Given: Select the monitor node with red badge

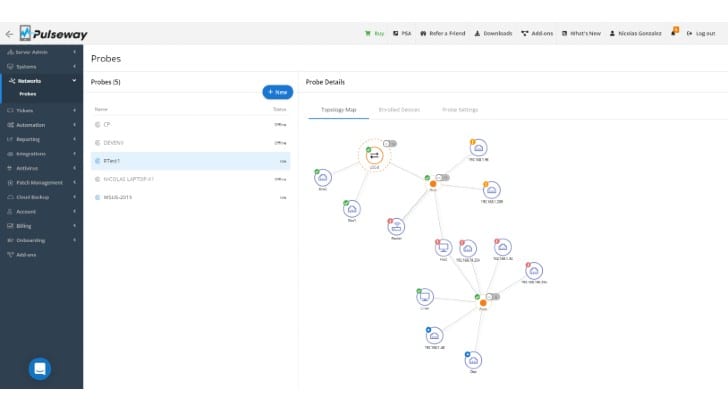Looking at the screenshot, I should (x=443, y=247).
